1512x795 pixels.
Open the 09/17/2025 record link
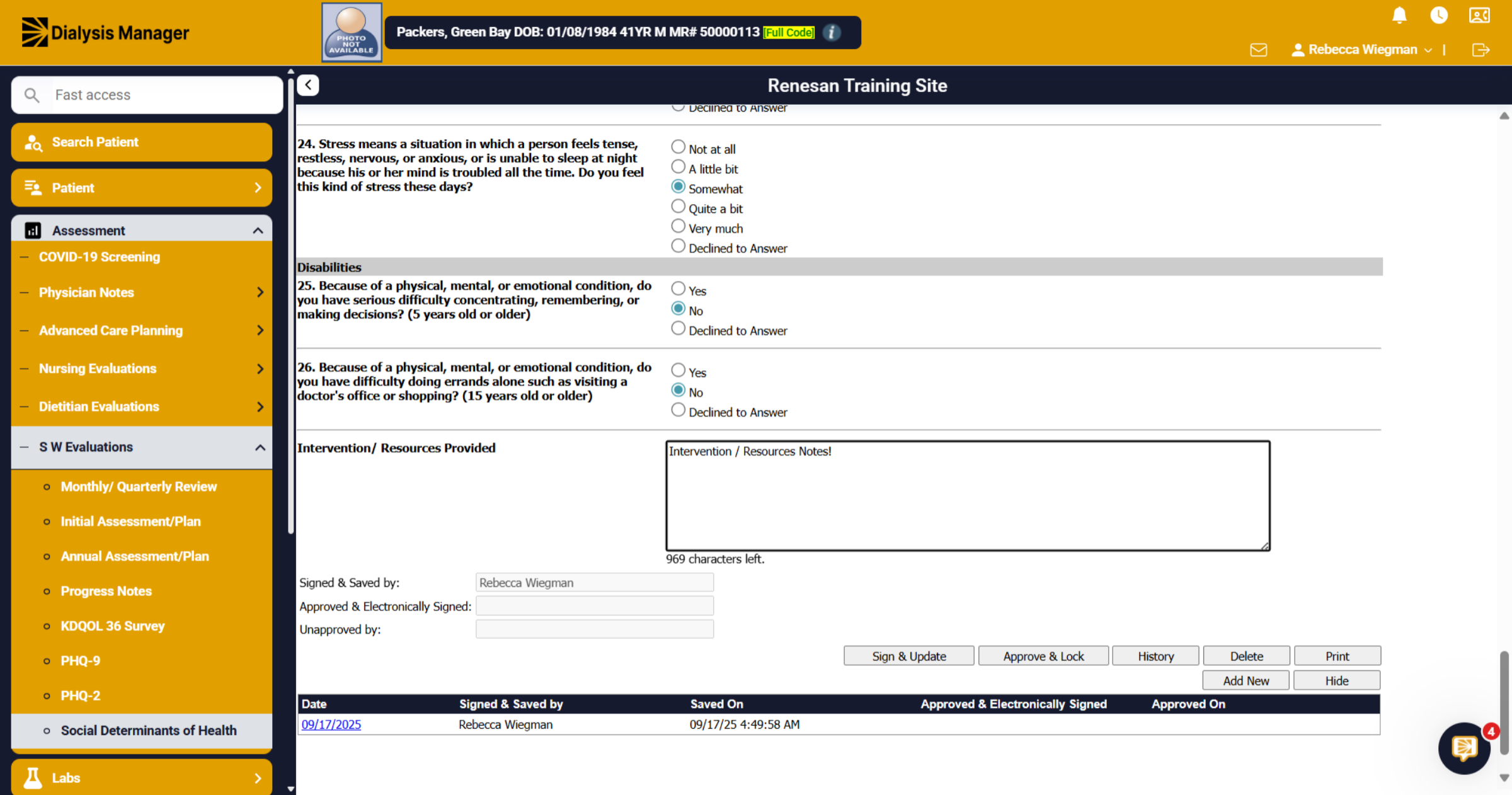click(x=331, y=724)
